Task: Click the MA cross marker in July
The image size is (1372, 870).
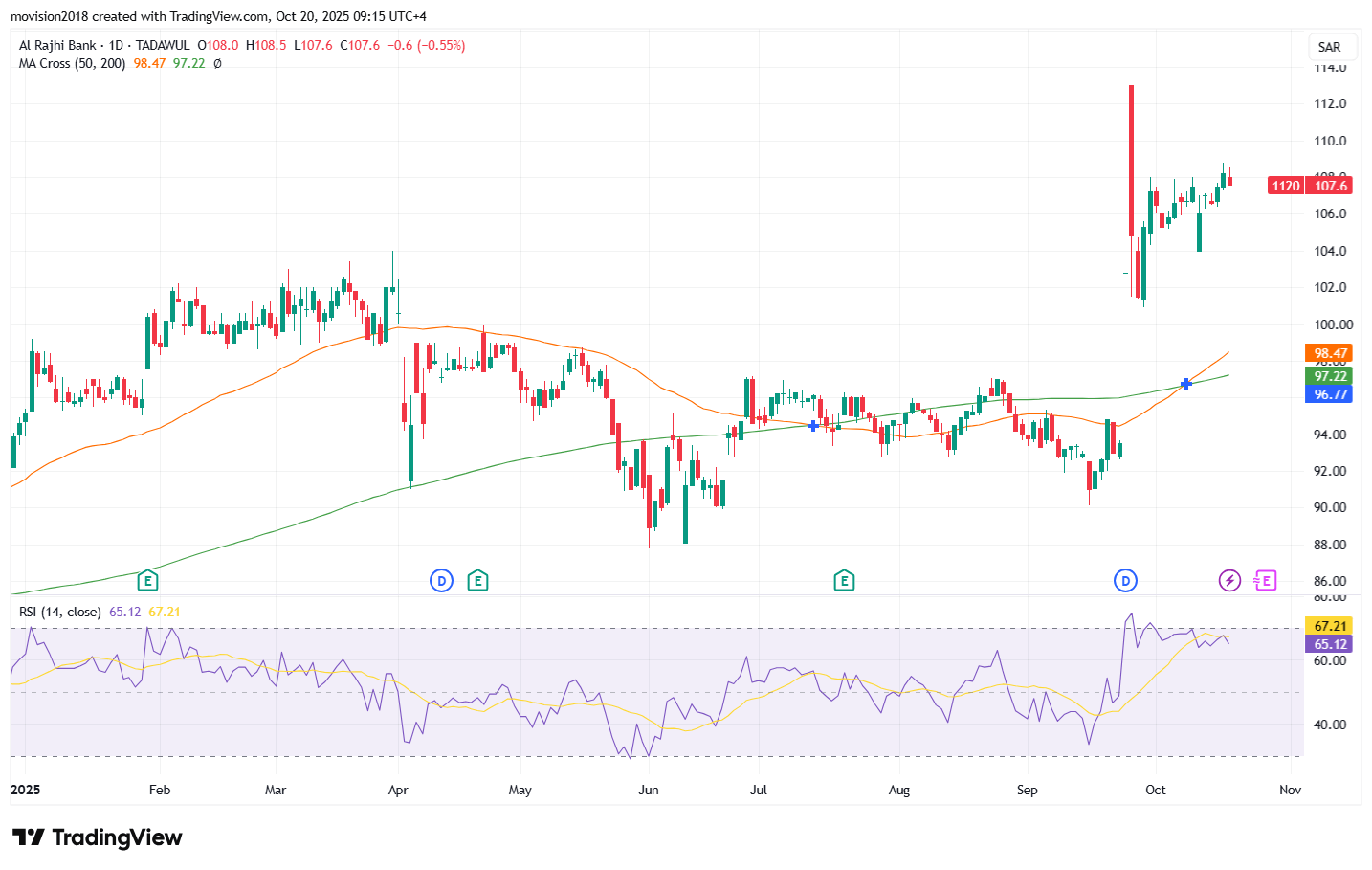Action: [813, 426]
